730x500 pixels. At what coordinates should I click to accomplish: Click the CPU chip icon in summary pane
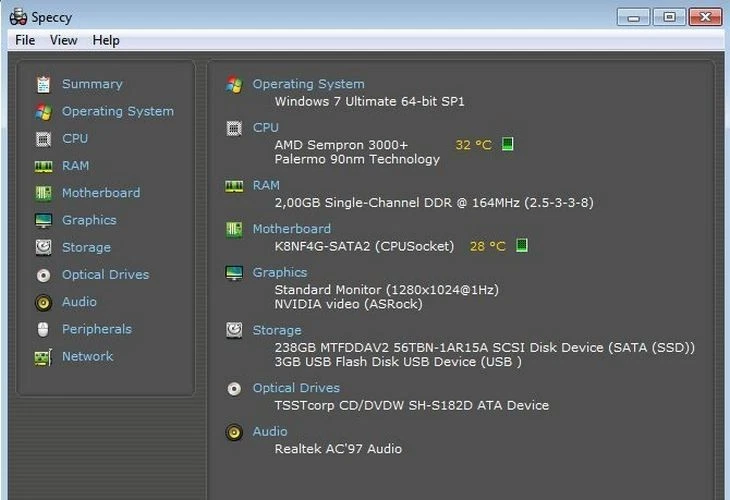[x=234, y=128]
